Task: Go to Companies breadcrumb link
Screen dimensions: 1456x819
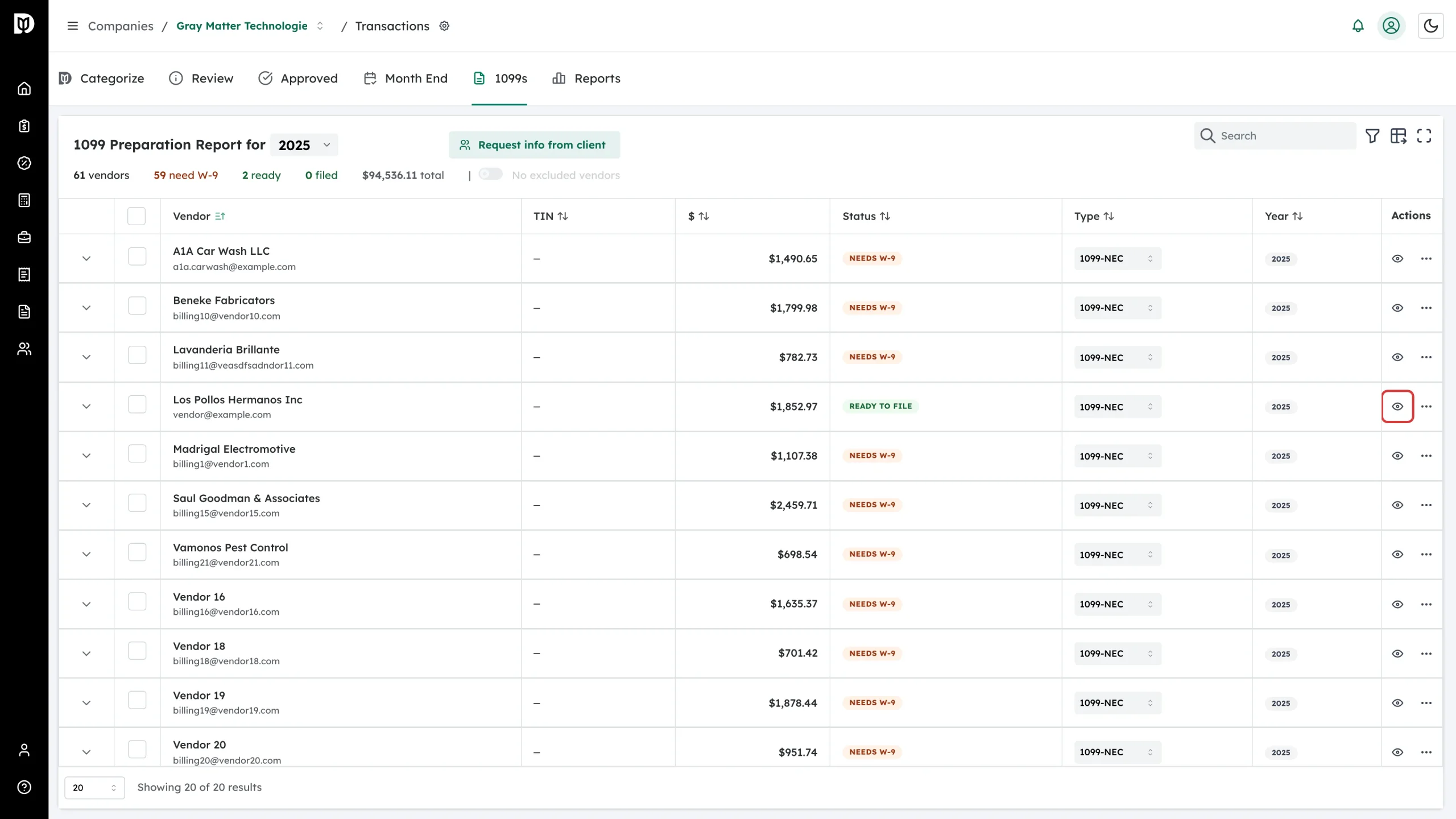Action: [x=121, y=26]
